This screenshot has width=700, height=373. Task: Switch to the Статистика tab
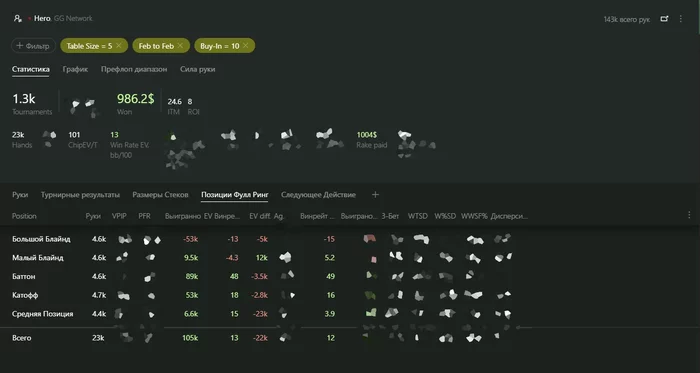30,69
